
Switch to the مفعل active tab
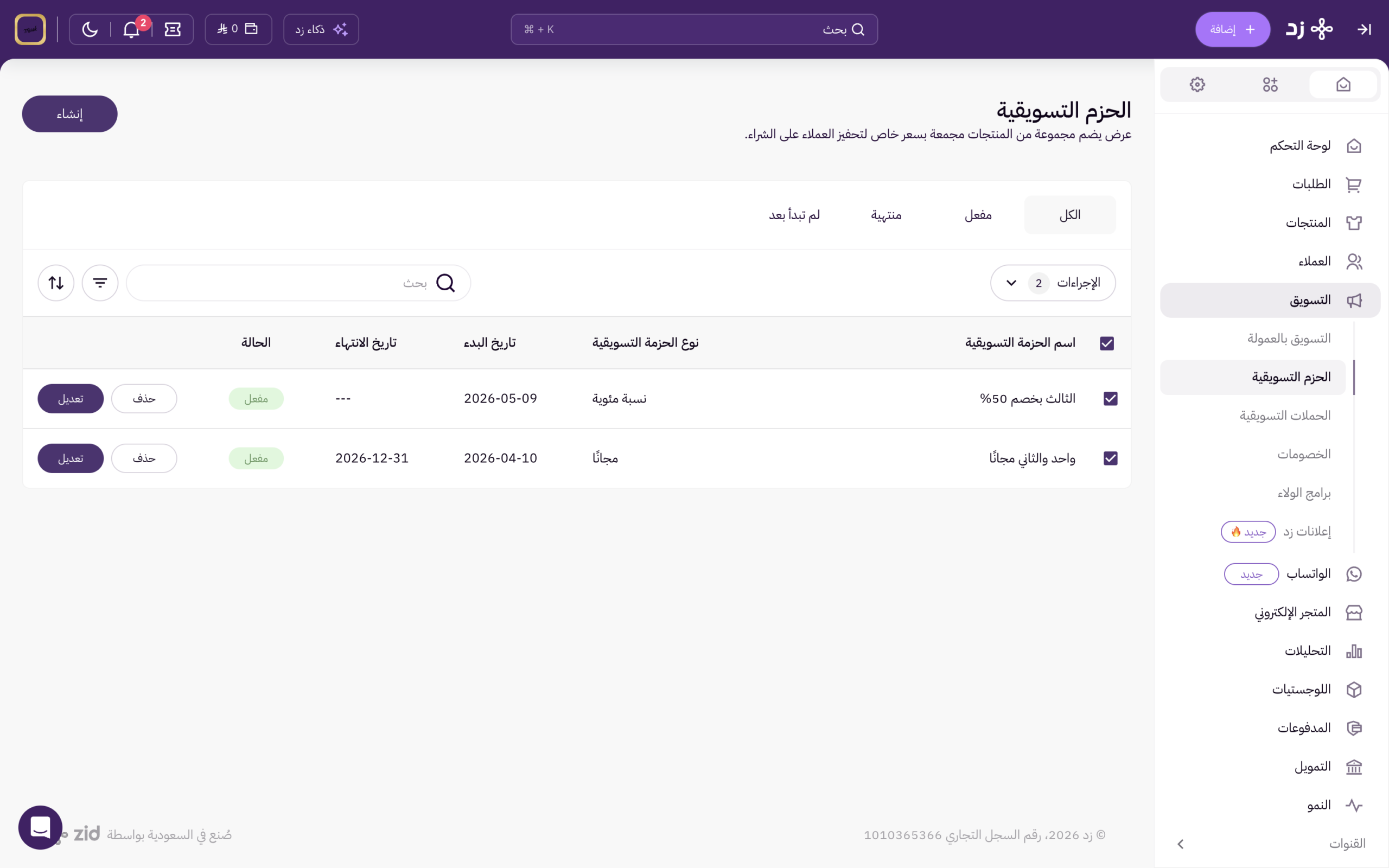click(x=978, y=215)
